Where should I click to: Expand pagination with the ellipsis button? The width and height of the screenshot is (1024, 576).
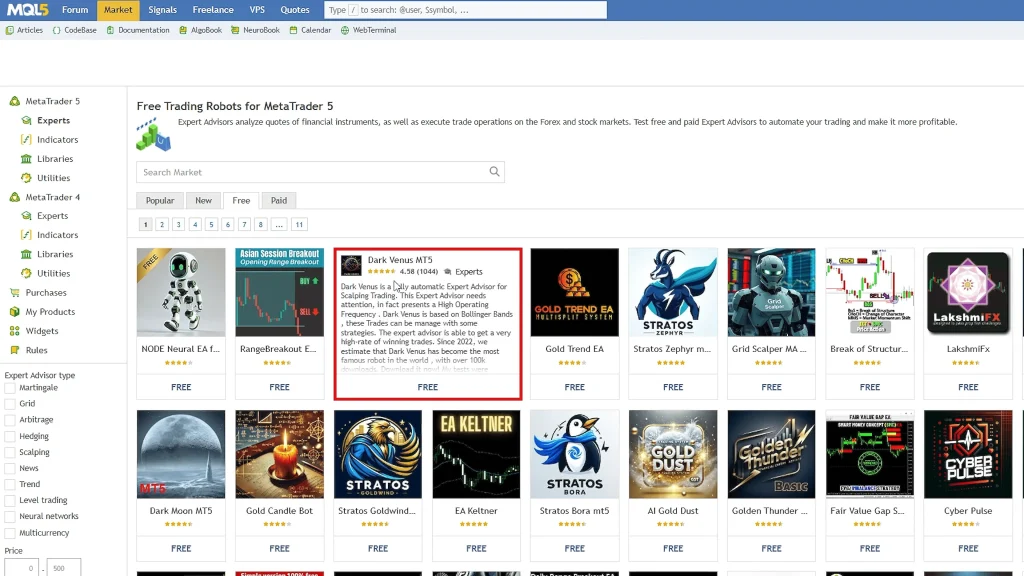(279, 225)
